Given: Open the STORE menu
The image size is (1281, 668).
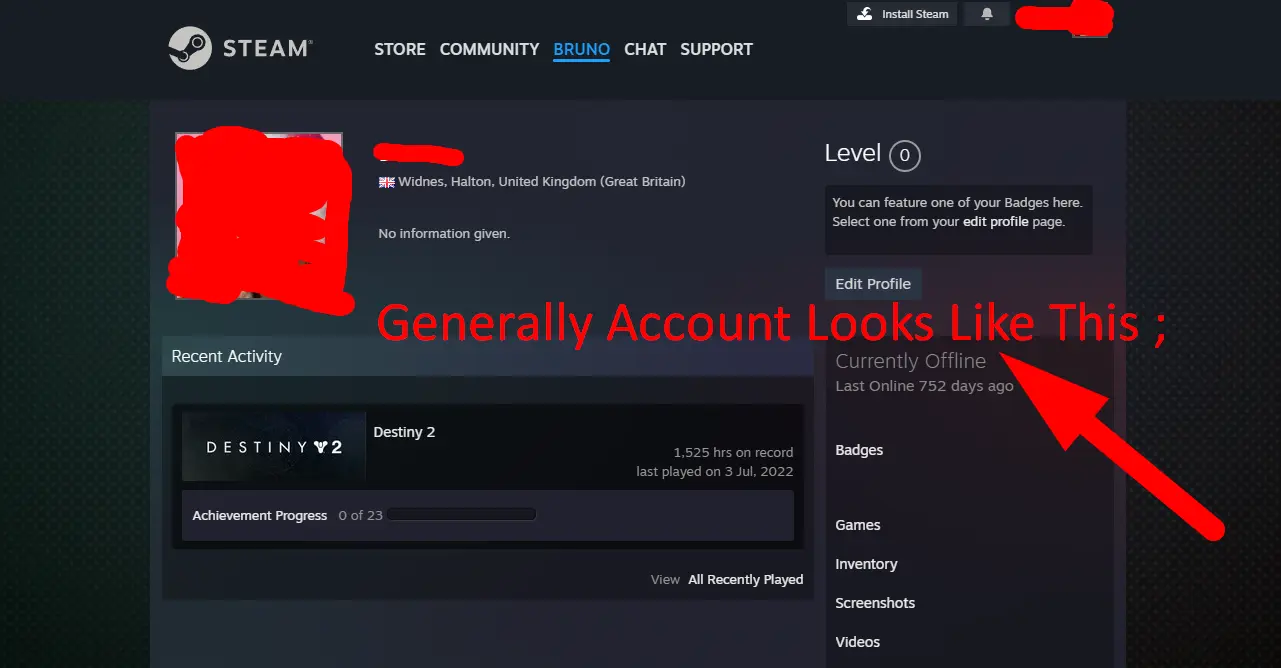Looking at the screenshot, I should [x=400, y=49].
